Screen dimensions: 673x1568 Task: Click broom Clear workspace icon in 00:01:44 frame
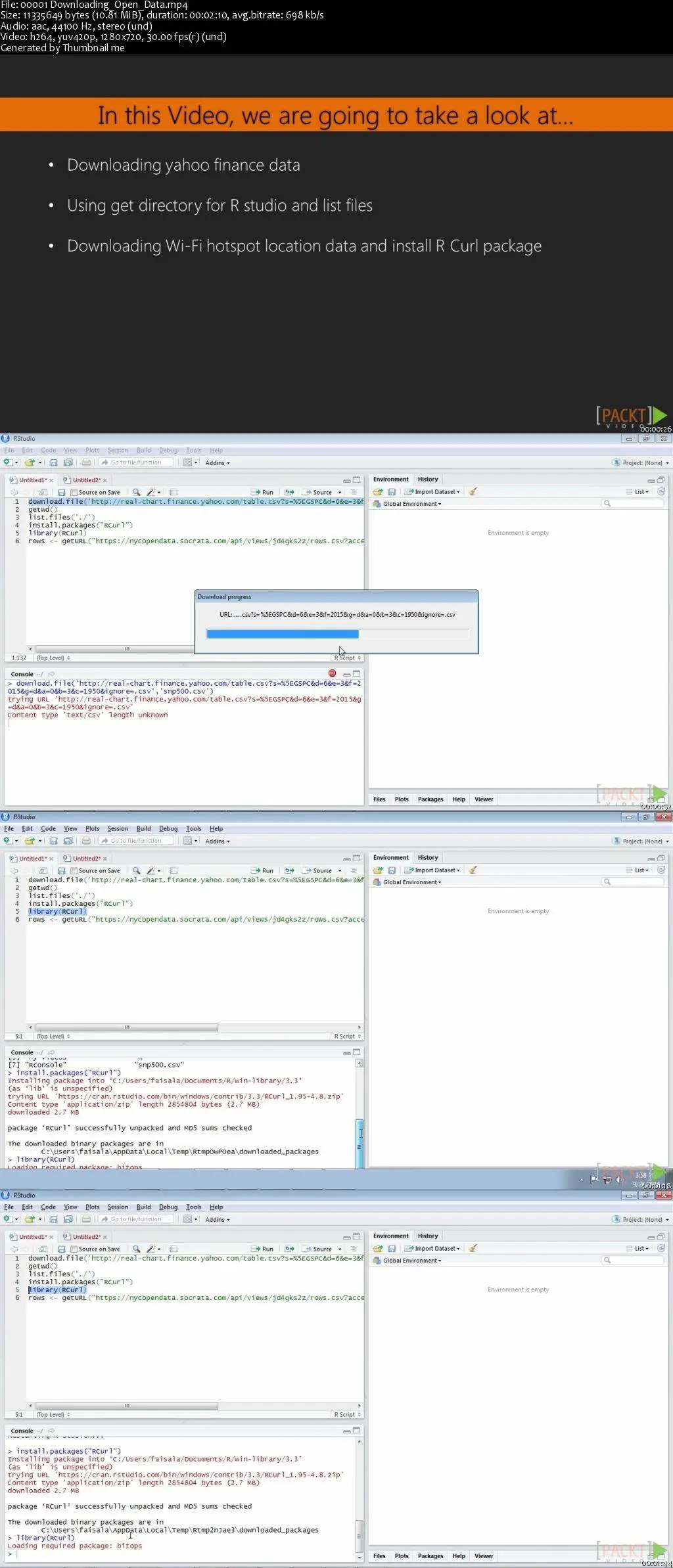click(x=473, y=1248)
